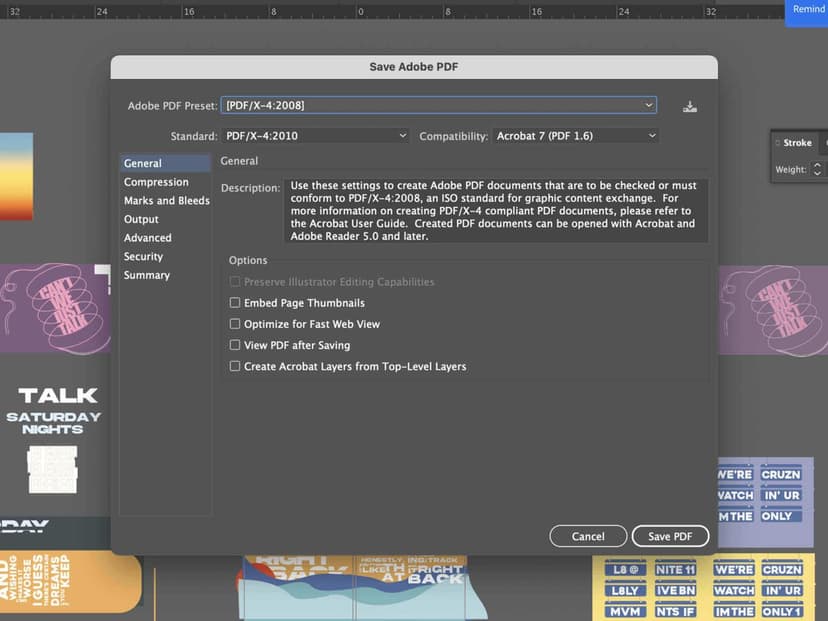Click the Save PDF button
Screen dimensions: 828x621
[x=670, y=536]
